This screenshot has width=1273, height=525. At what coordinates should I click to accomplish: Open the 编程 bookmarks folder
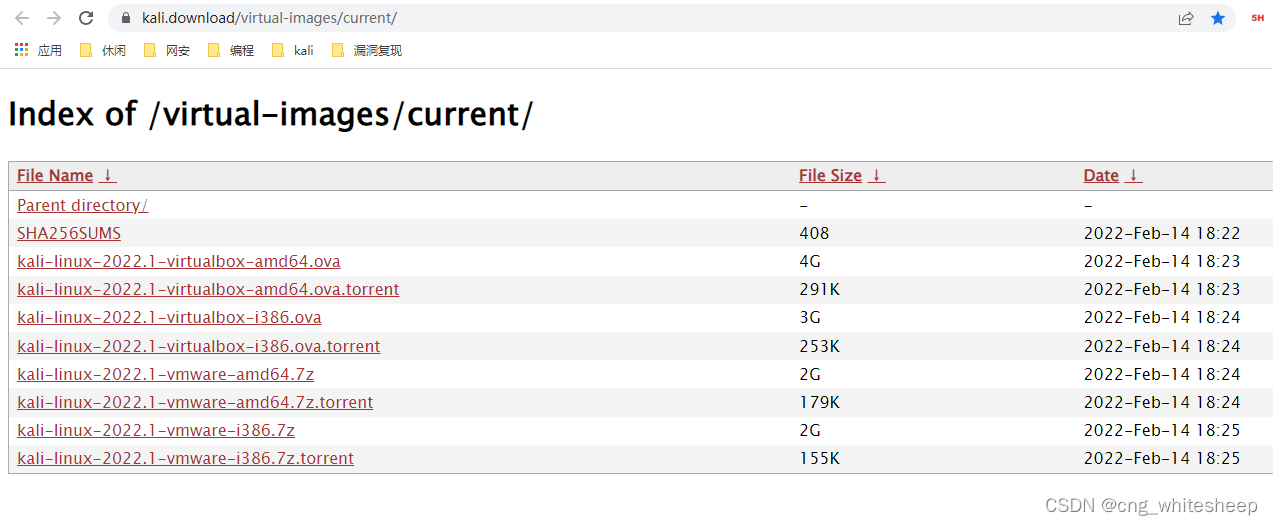[231, 50]
